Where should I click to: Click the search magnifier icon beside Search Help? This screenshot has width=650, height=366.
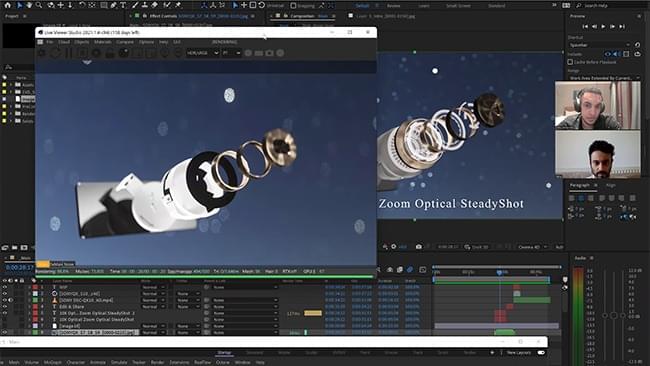point(579,5)
